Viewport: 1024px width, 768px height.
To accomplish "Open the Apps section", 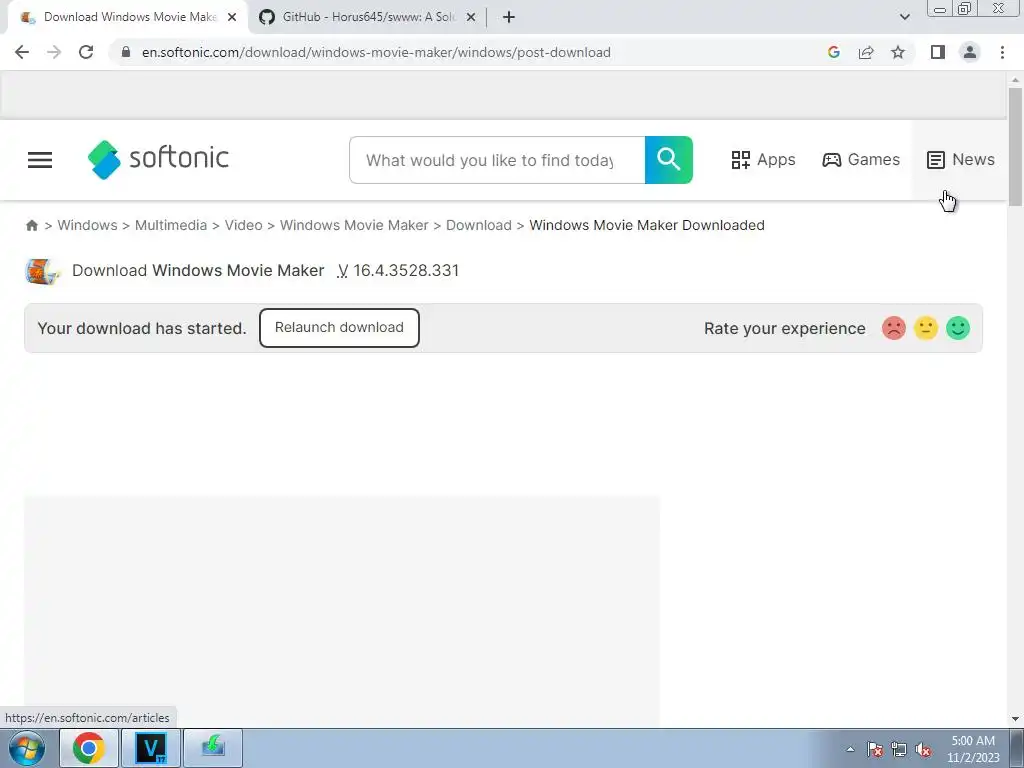I will pos(763,160).
